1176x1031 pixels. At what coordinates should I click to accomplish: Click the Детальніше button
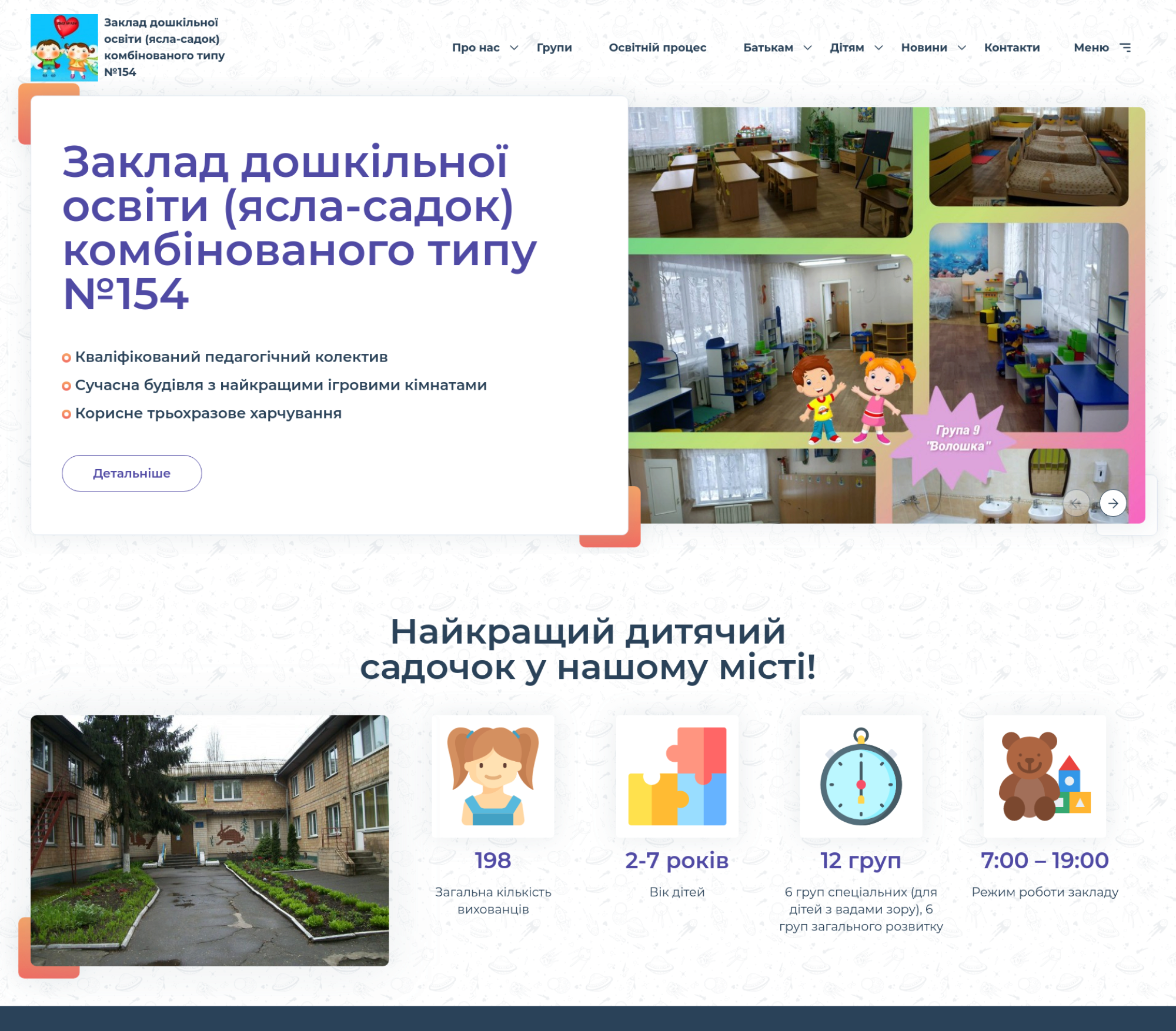132,473
